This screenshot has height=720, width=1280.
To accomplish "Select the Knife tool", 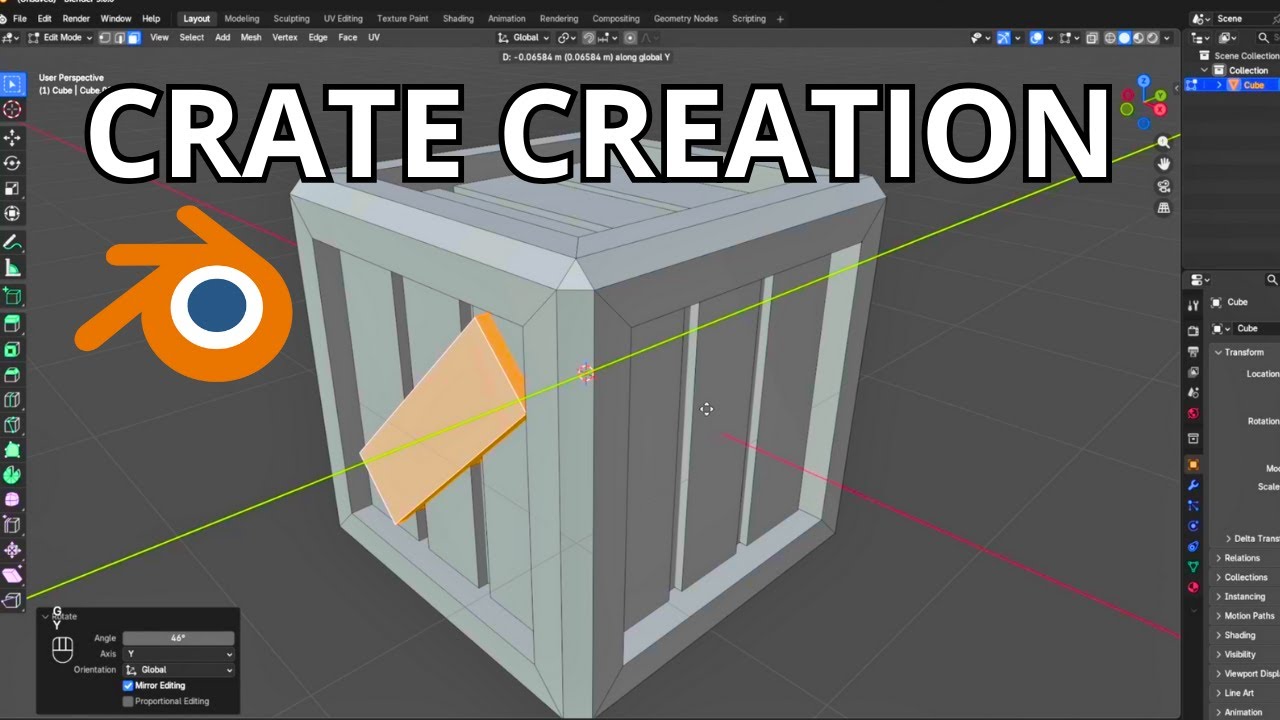I will click(x=12, y=424).
